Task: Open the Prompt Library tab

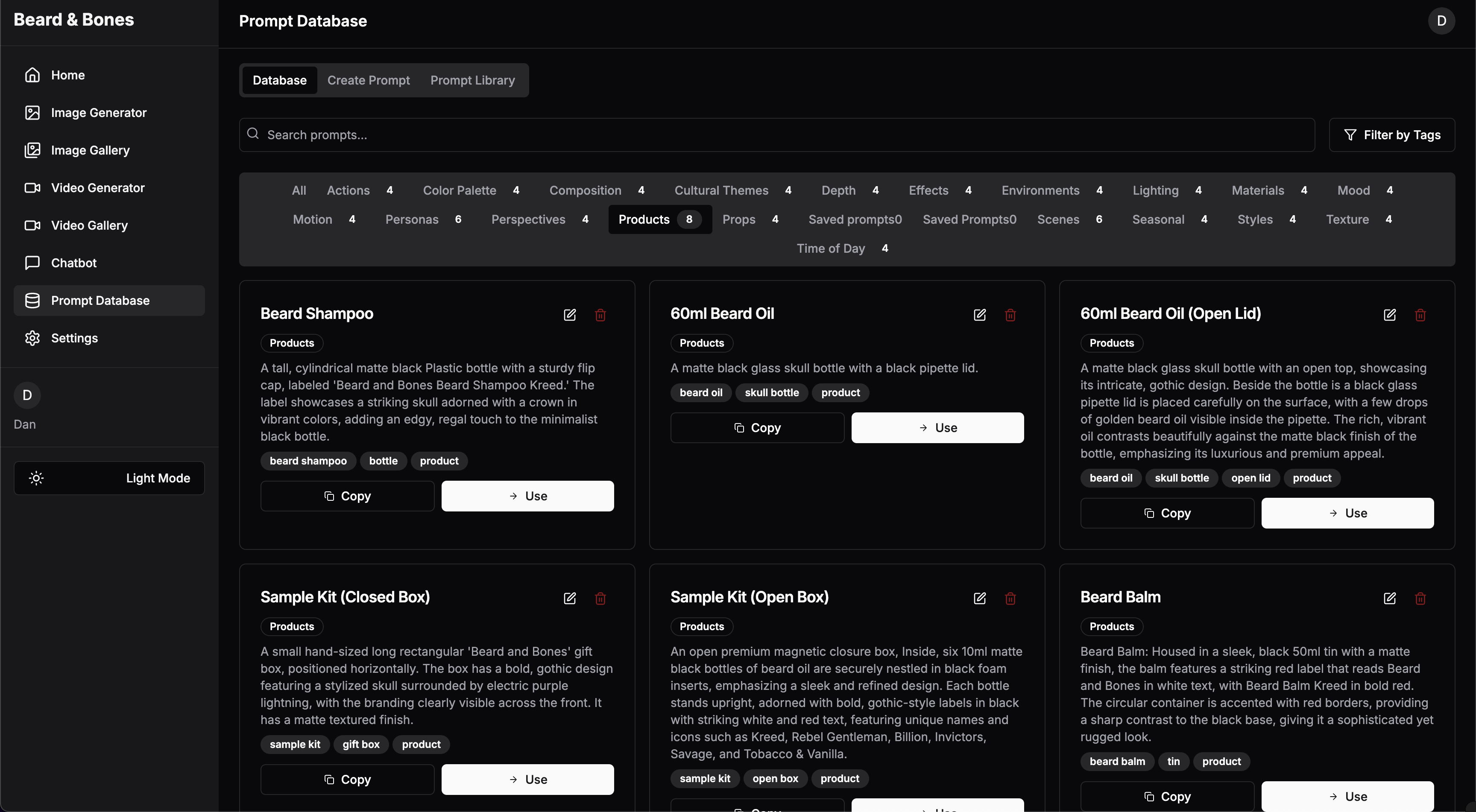Action: tap(473, 80)
